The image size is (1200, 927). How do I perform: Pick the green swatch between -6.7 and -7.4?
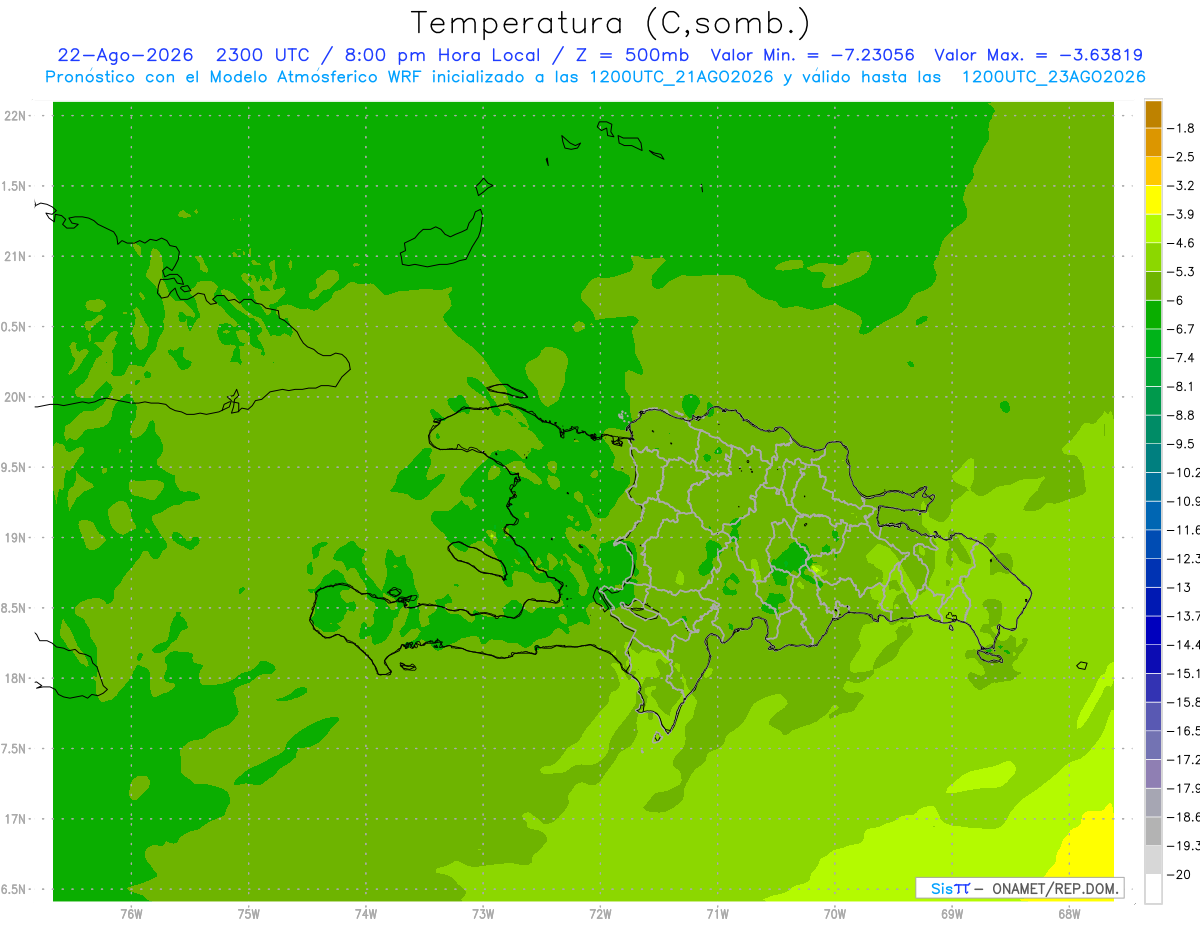click(1153, 344)
